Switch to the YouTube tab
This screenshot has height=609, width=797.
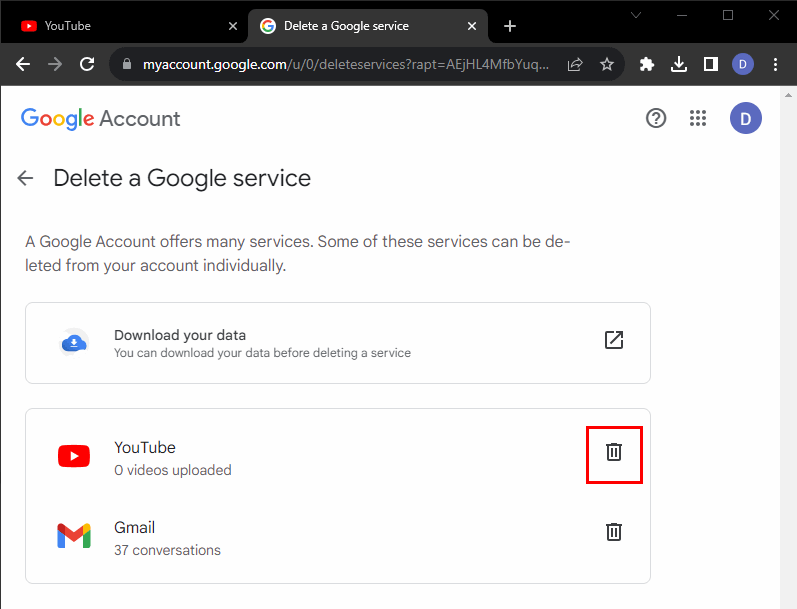[120, 26]
